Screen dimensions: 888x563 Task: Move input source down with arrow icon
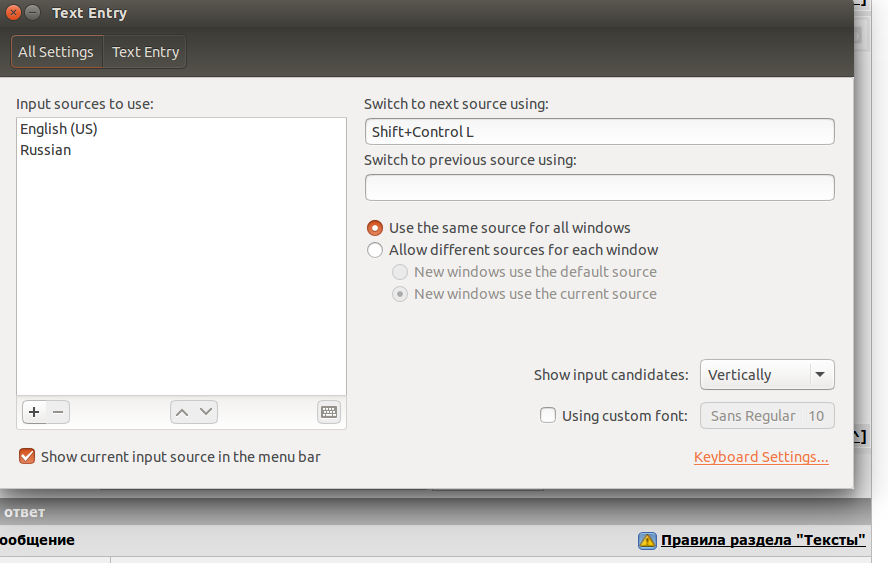(206, 412)
